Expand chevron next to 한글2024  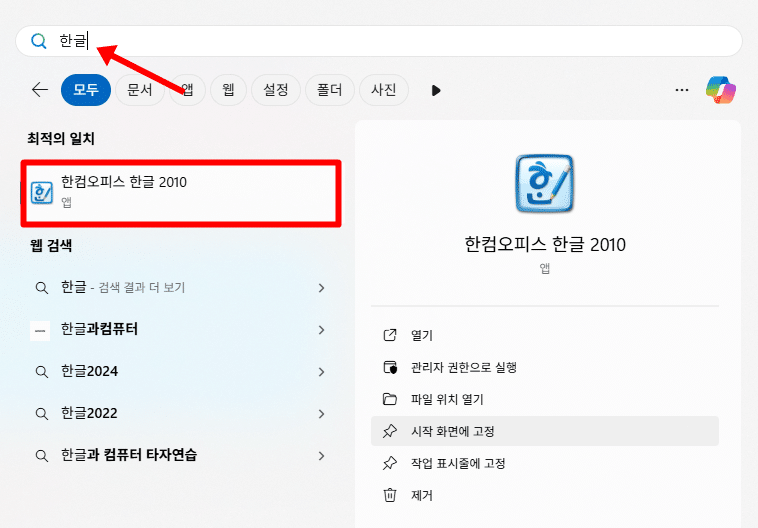point(321,372)
